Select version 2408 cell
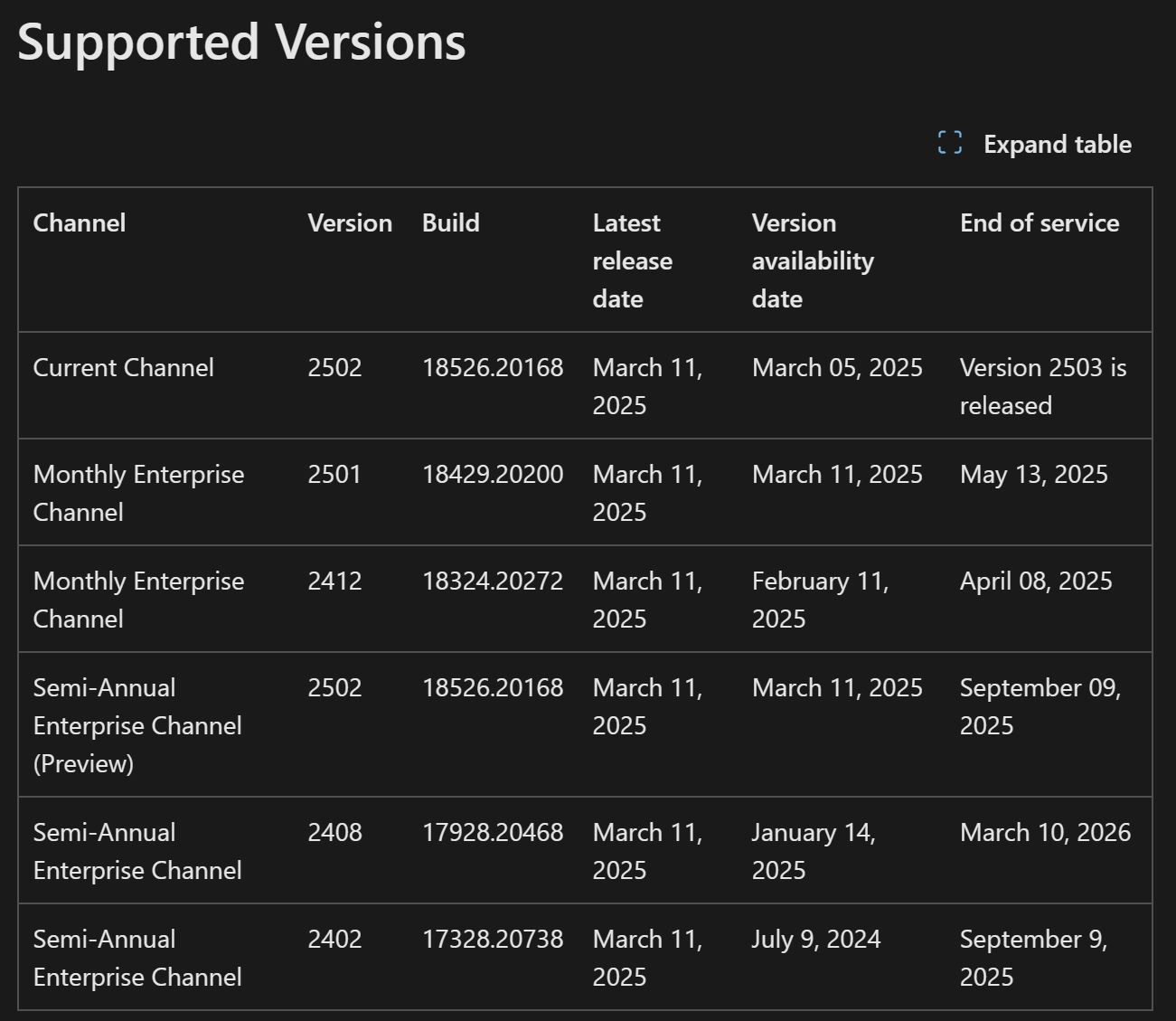Viewport: 1176px width, 1021px height. pyautogui.click(x=334, y=833)
